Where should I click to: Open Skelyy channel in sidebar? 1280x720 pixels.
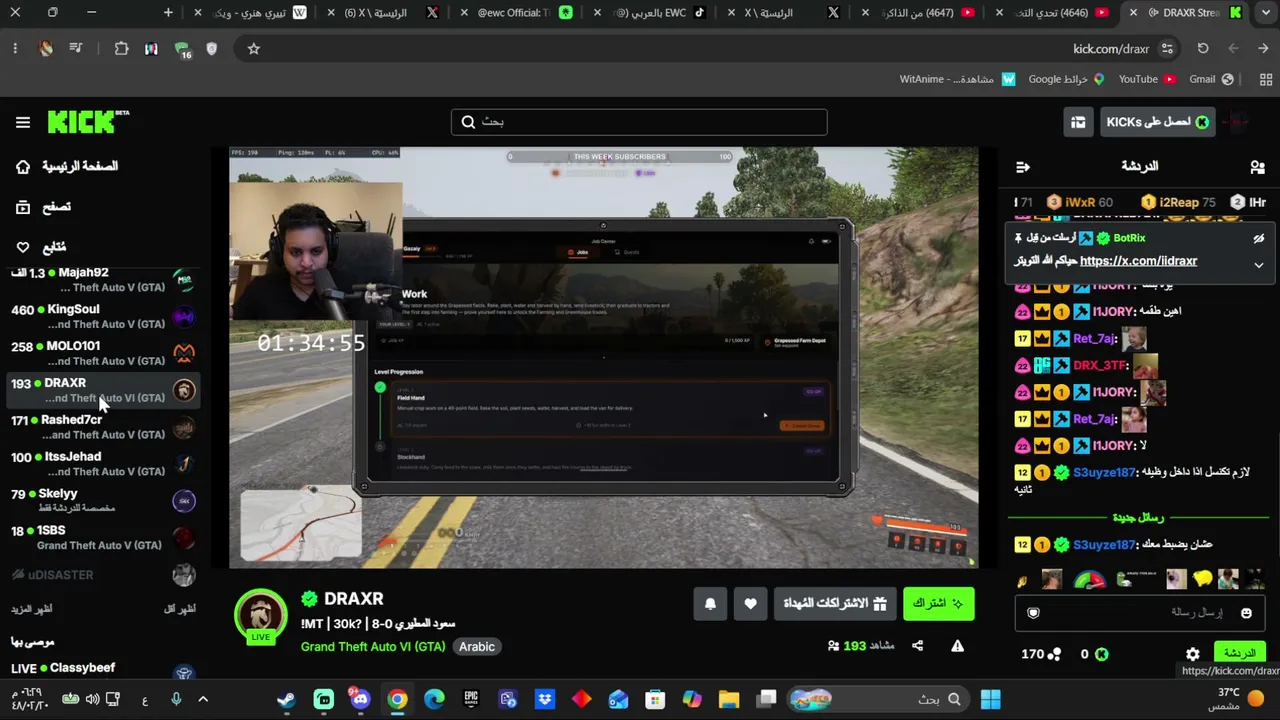(103, 501)
